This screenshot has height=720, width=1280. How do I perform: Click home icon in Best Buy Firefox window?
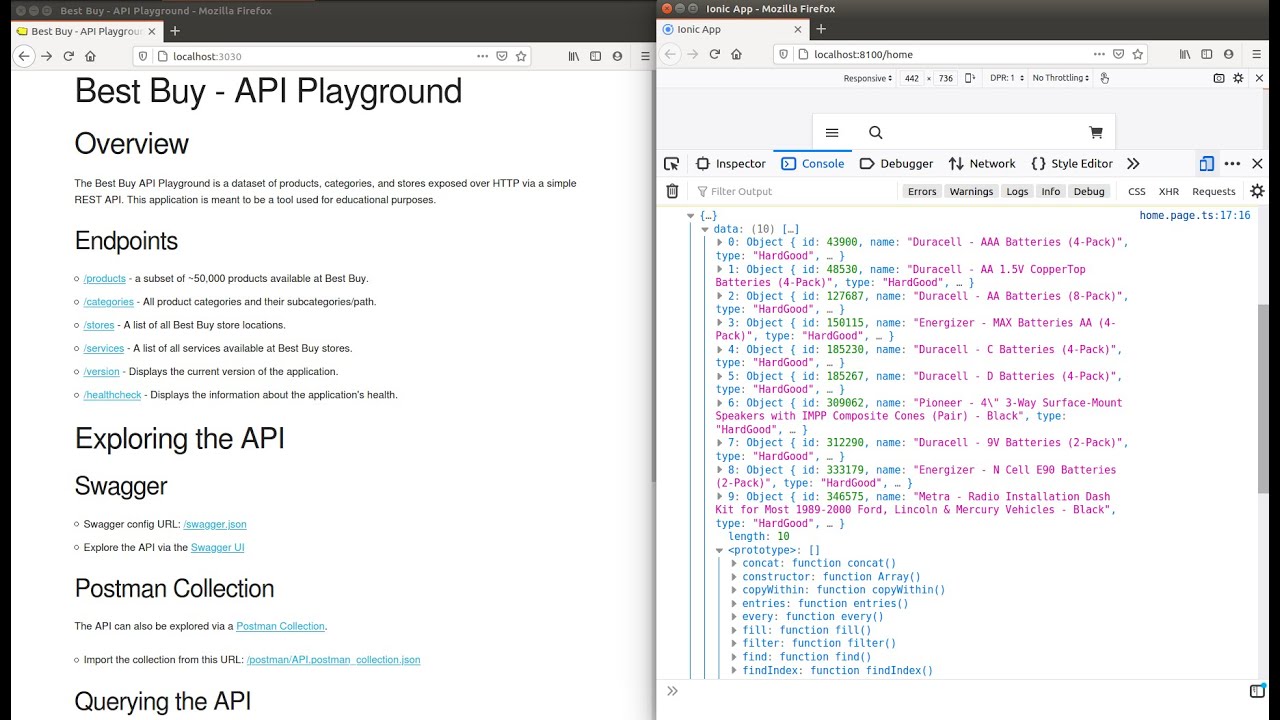click(x=91, y=56)
